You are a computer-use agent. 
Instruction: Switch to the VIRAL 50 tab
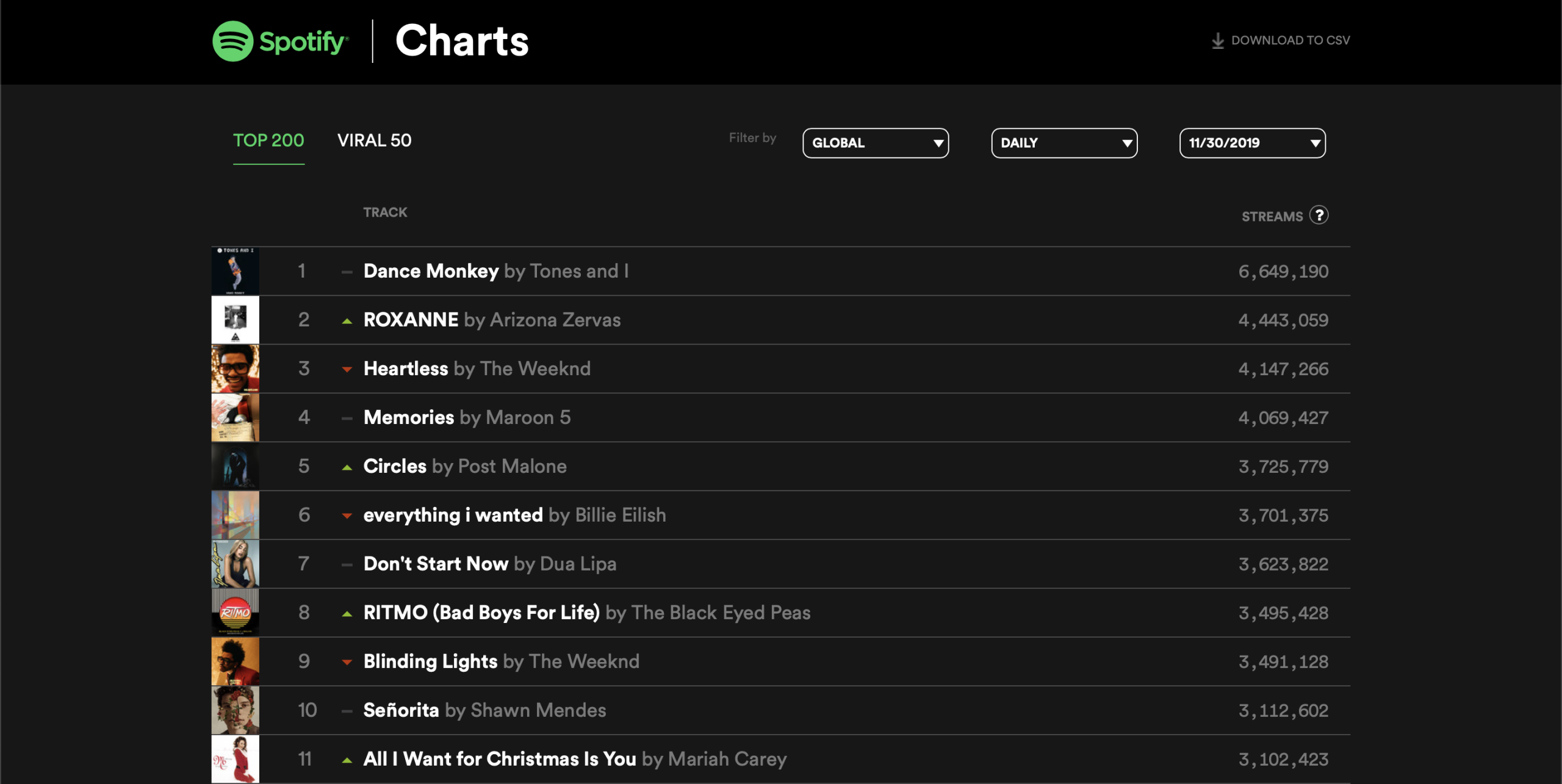[374, 140]
